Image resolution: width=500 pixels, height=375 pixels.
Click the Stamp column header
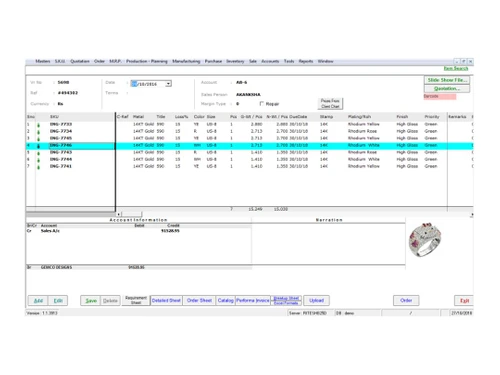325,117
